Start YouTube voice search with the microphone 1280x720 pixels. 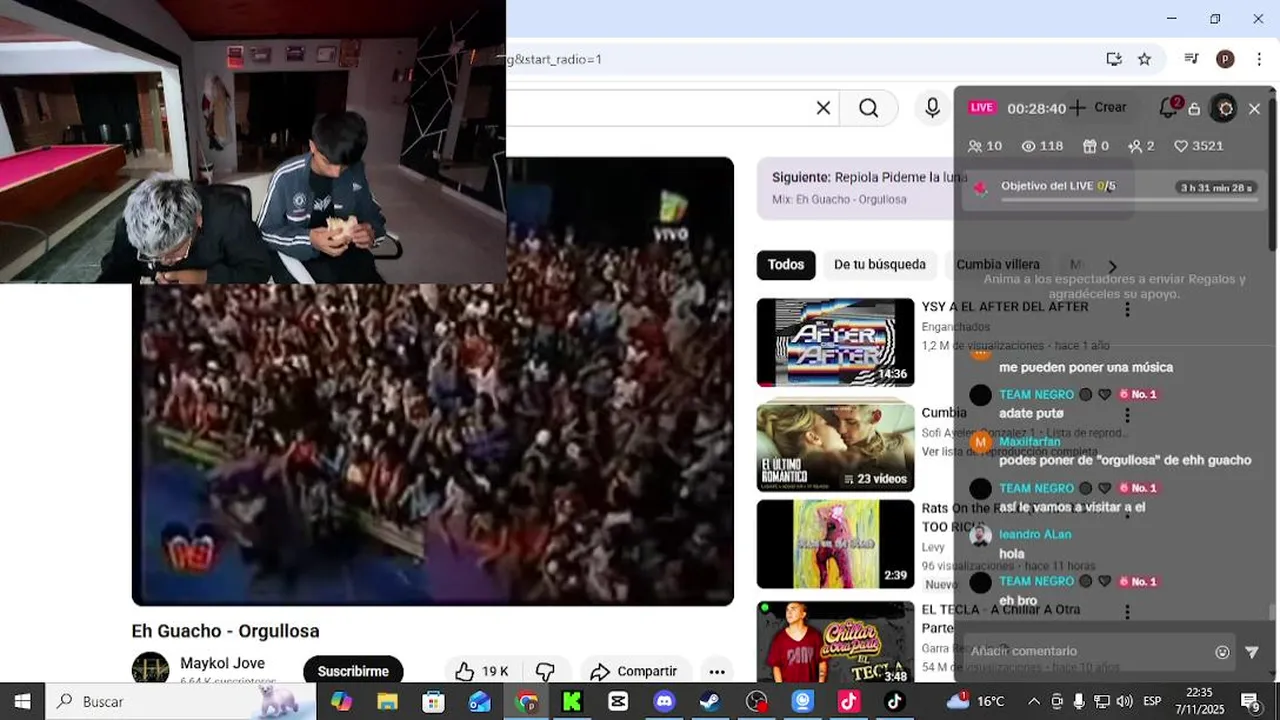[932, 108]
